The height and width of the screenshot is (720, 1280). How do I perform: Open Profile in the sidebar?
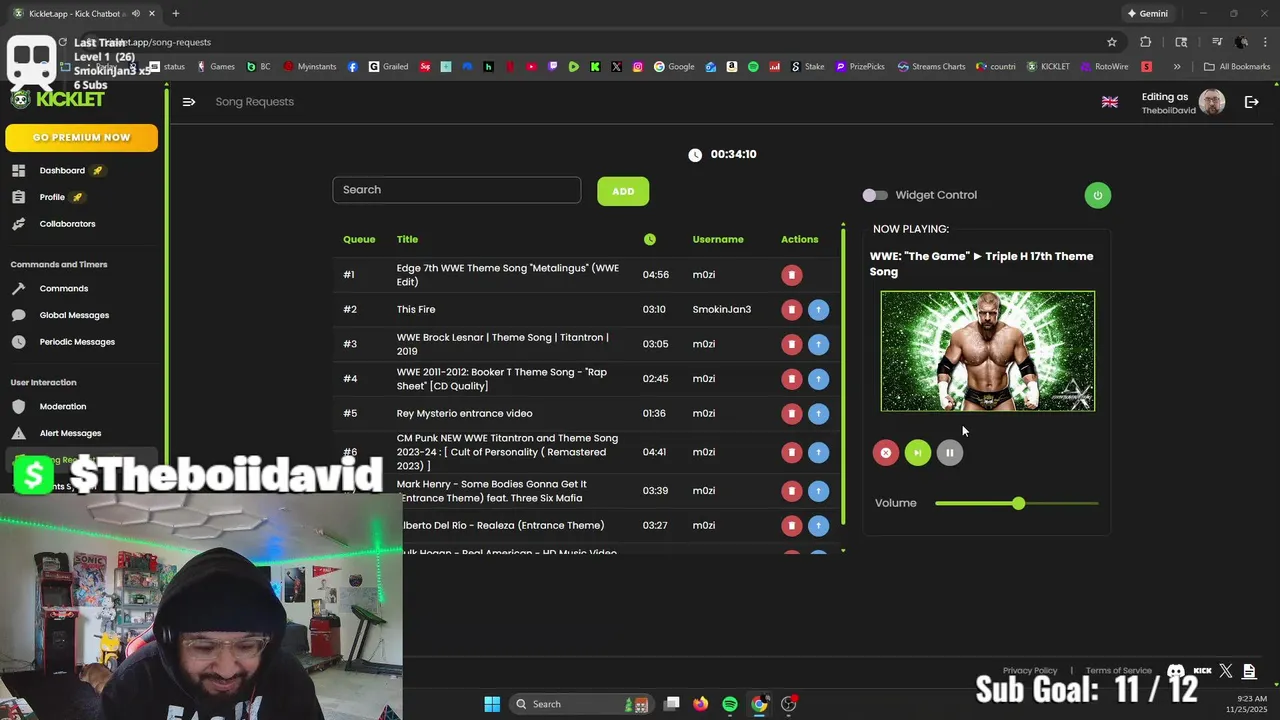52,197
